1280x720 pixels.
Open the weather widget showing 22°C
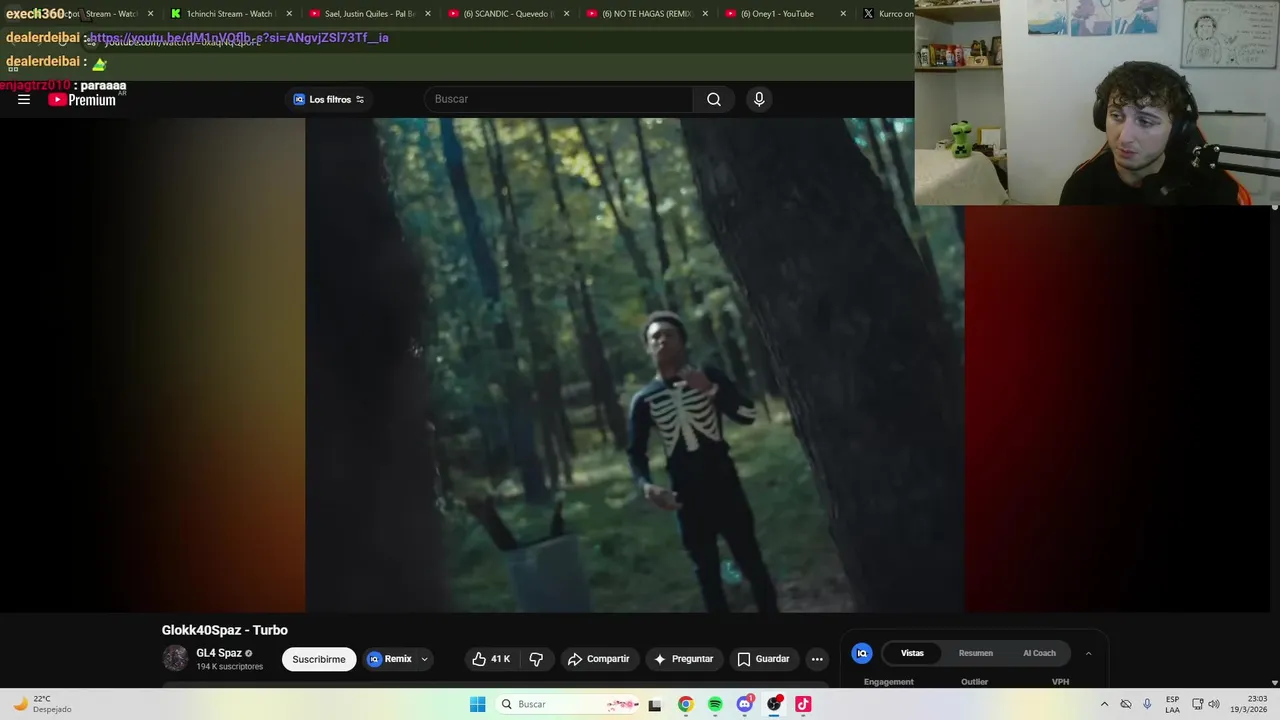coord(42,704)
